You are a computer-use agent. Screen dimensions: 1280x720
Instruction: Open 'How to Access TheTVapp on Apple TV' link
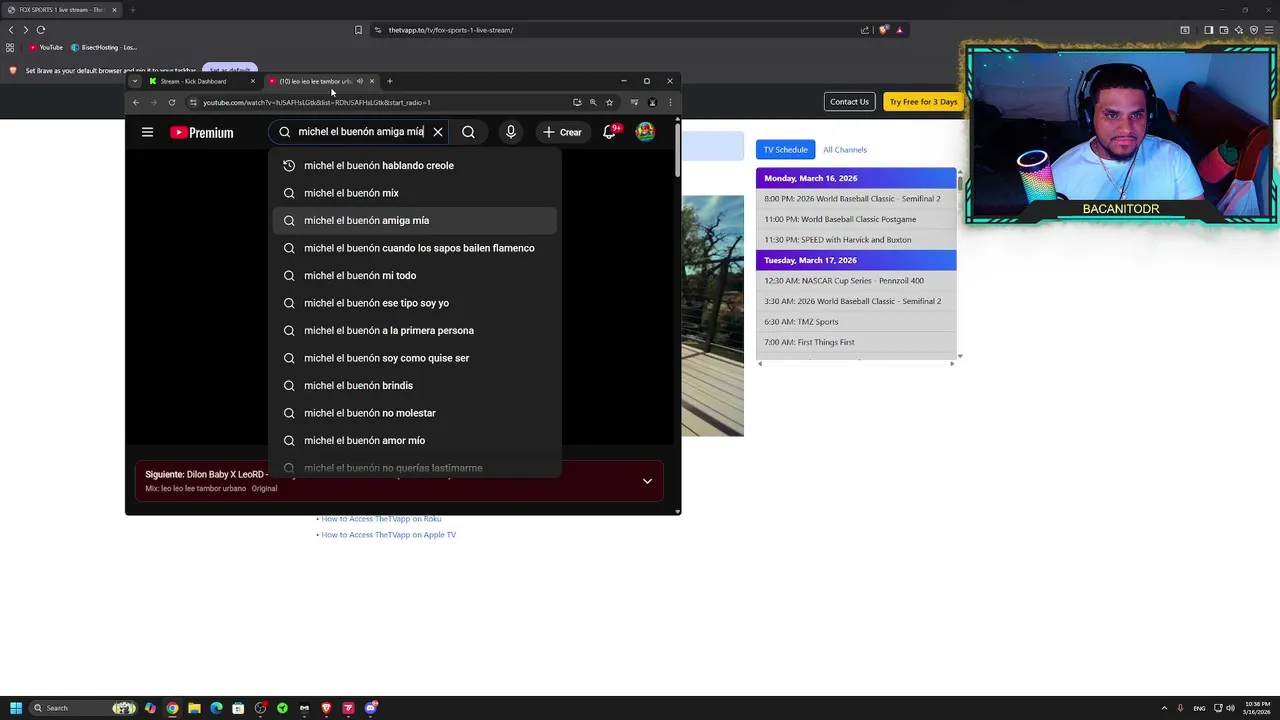[x=388, y=535]
